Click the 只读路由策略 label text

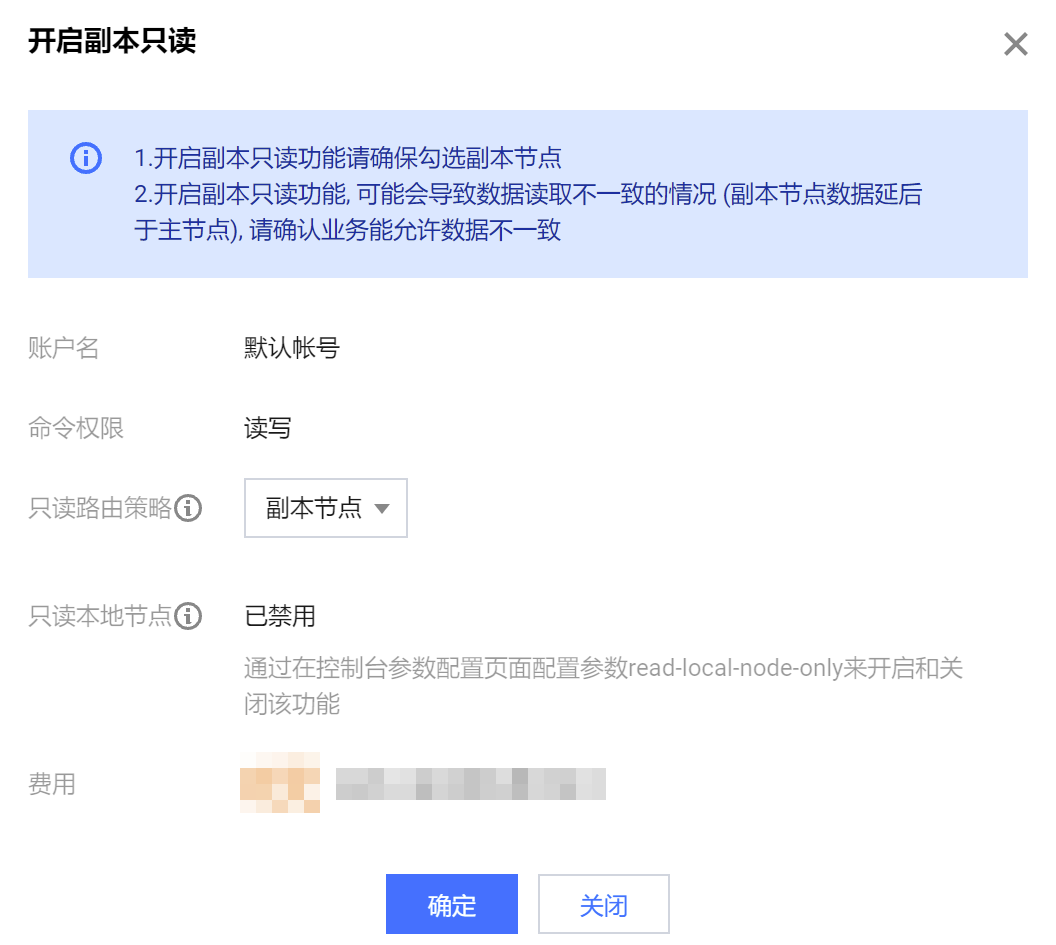(100, 508)
